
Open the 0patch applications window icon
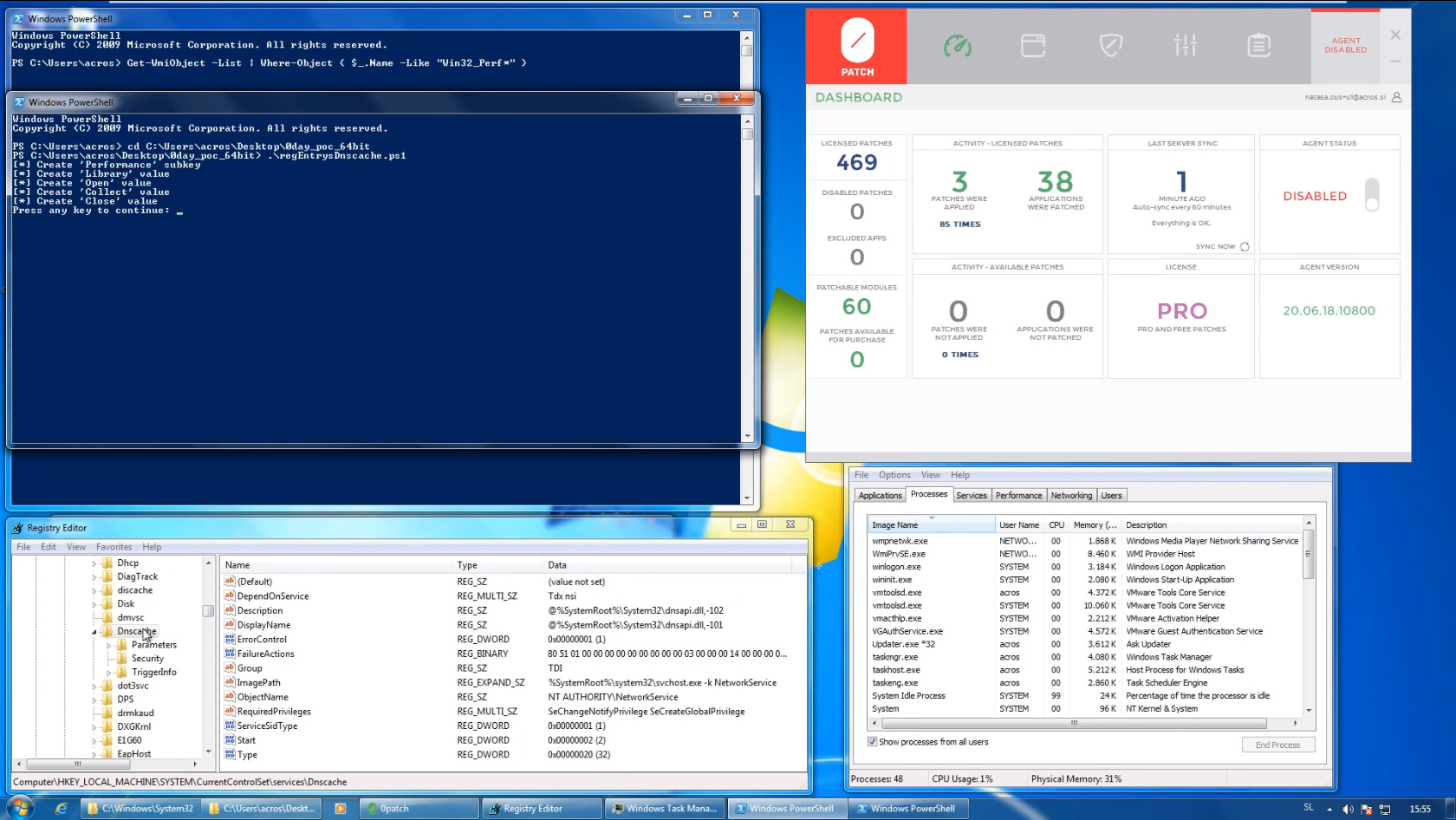tap(1033, 45)
